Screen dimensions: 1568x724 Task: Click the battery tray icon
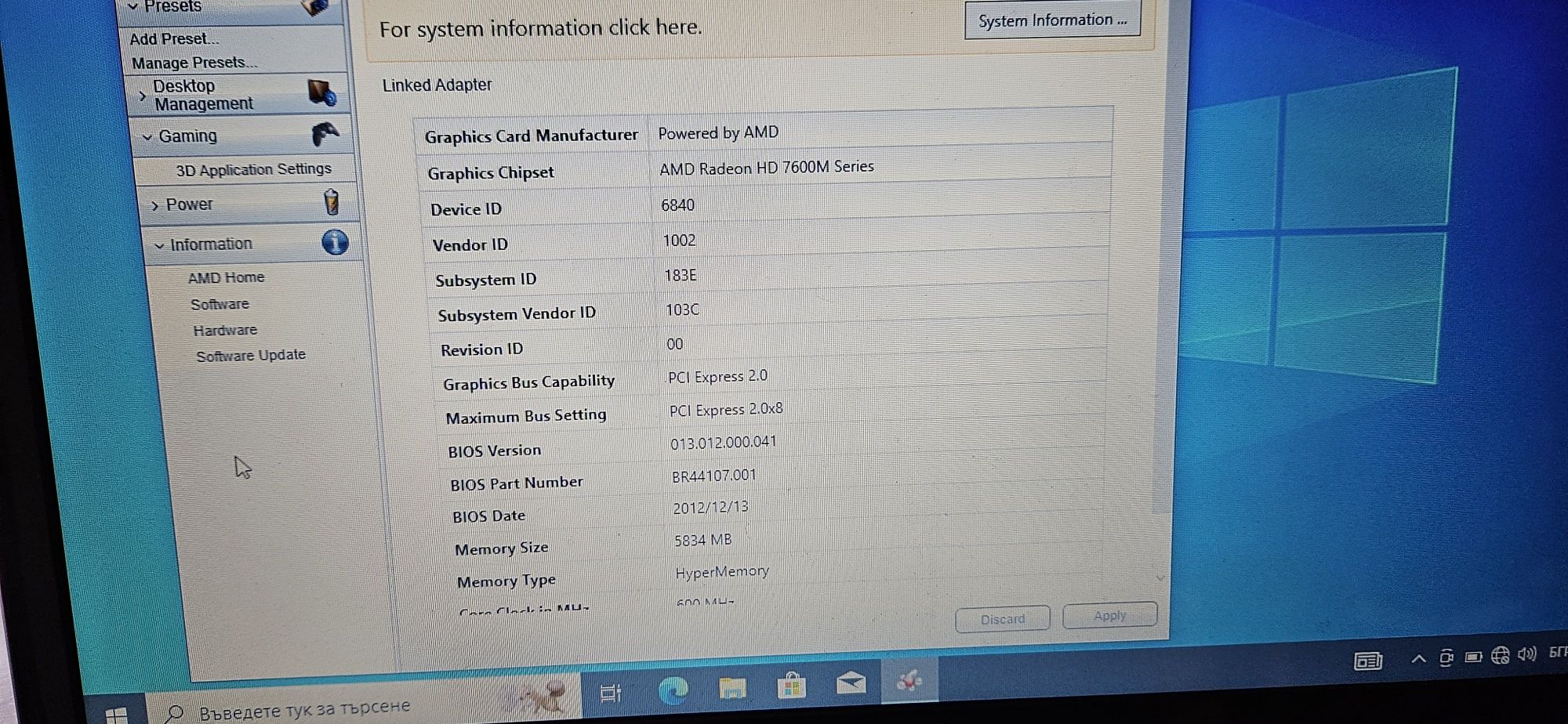click(x=1474, y=657)
